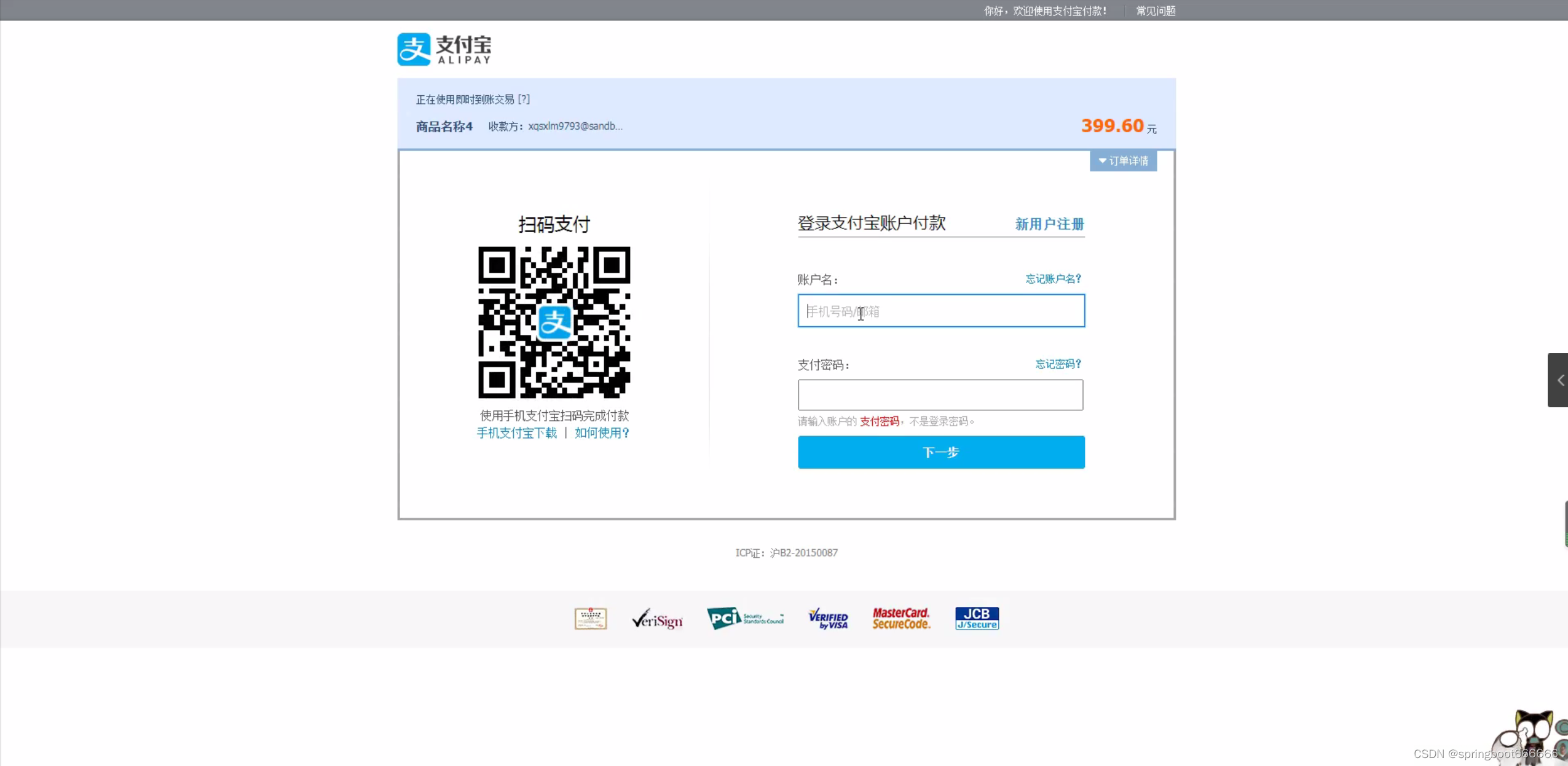This screenshot has width=1568, height=766.
Task: Click the JCB J/Secure badge
Action: pos(977,619)
